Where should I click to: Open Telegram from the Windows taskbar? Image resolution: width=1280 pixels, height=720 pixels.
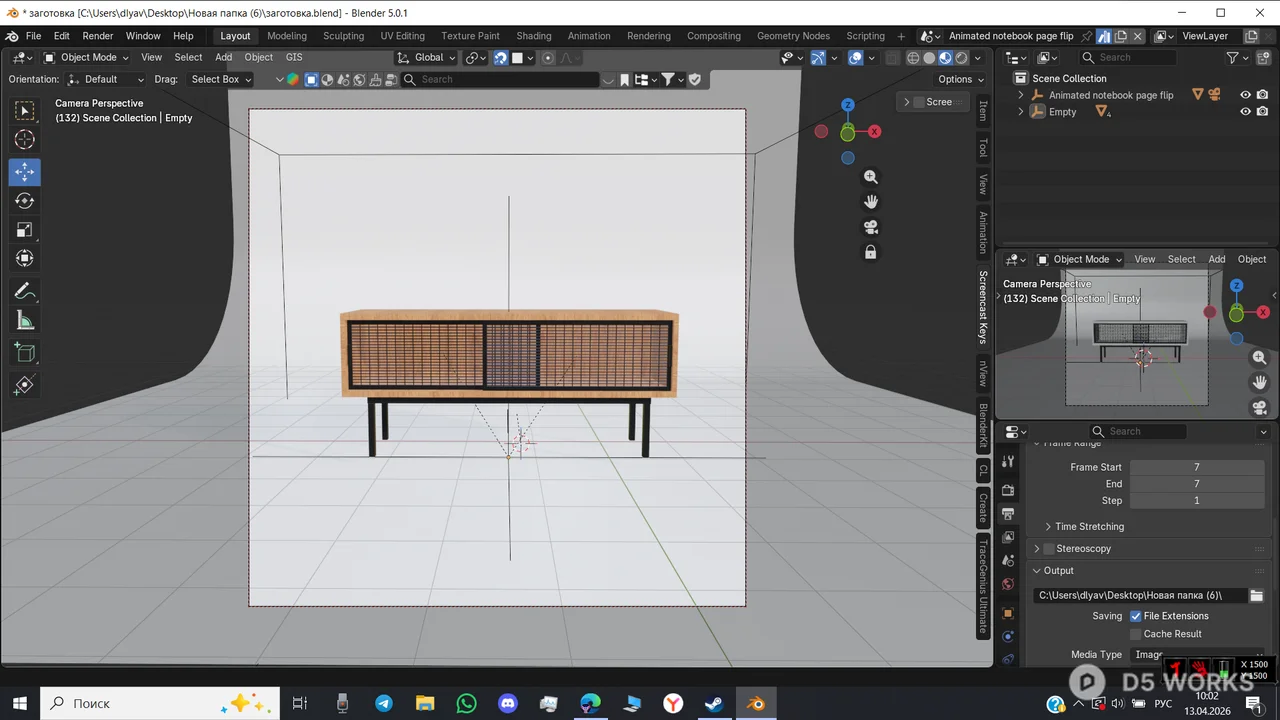(x=384, y=704)
